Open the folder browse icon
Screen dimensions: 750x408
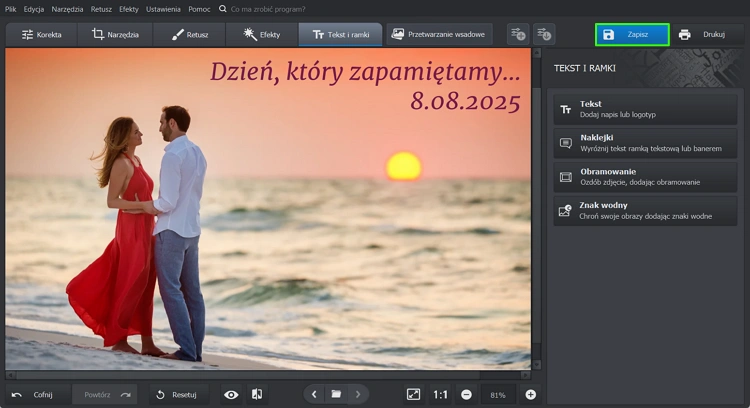[x=336, y=394]
